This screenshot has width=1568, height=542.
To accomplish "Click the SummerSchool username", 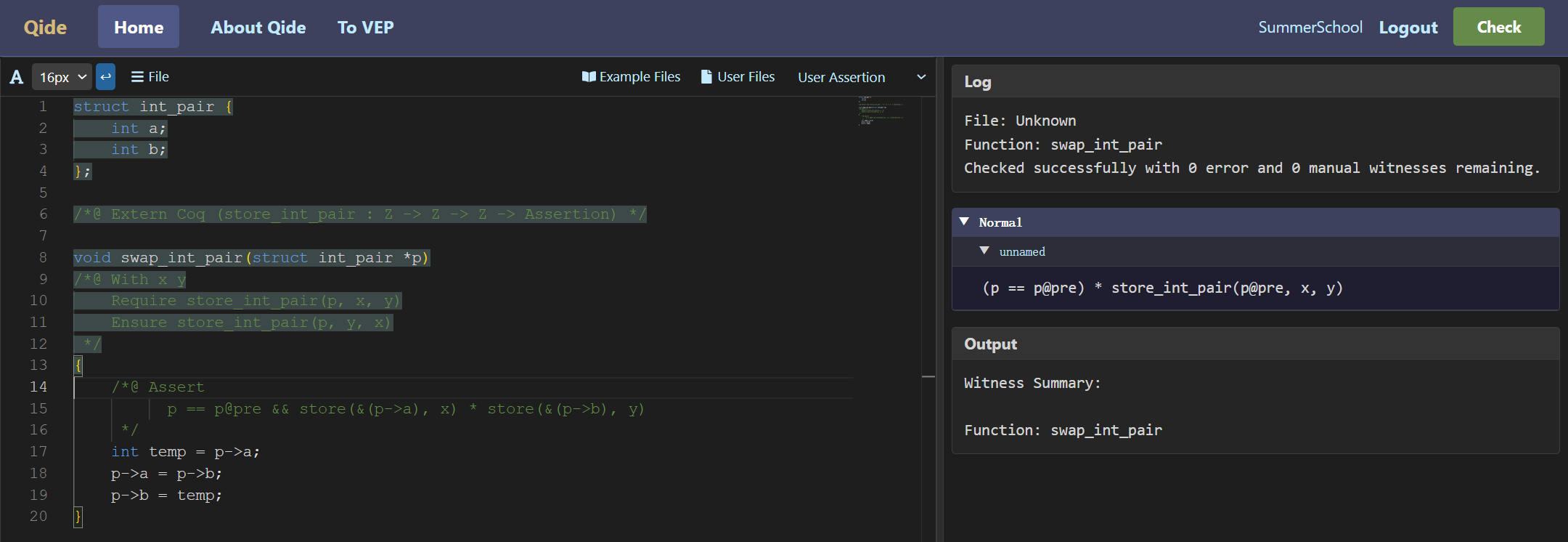I will click(1310, 27).
